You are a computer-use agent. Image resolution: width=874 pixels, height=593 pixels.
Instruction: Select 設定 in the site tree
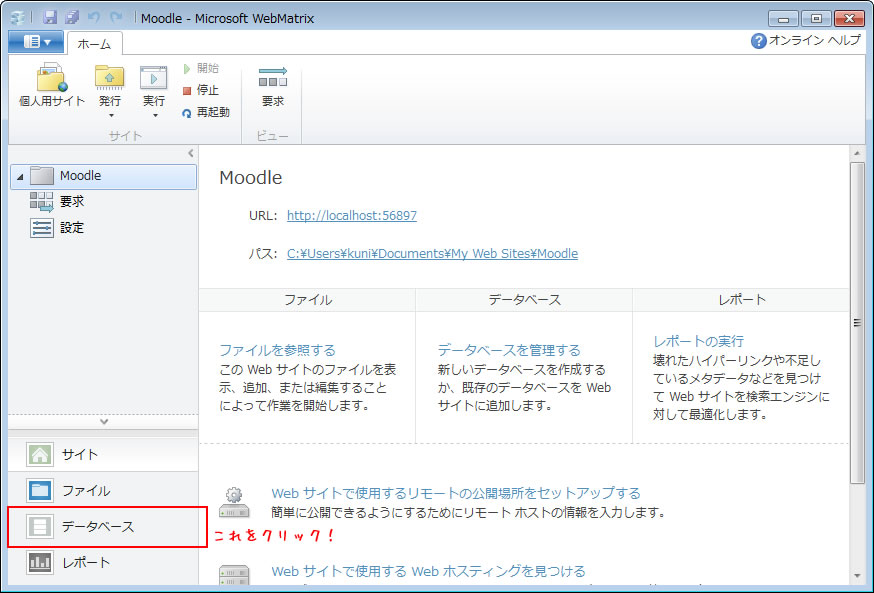72,228
